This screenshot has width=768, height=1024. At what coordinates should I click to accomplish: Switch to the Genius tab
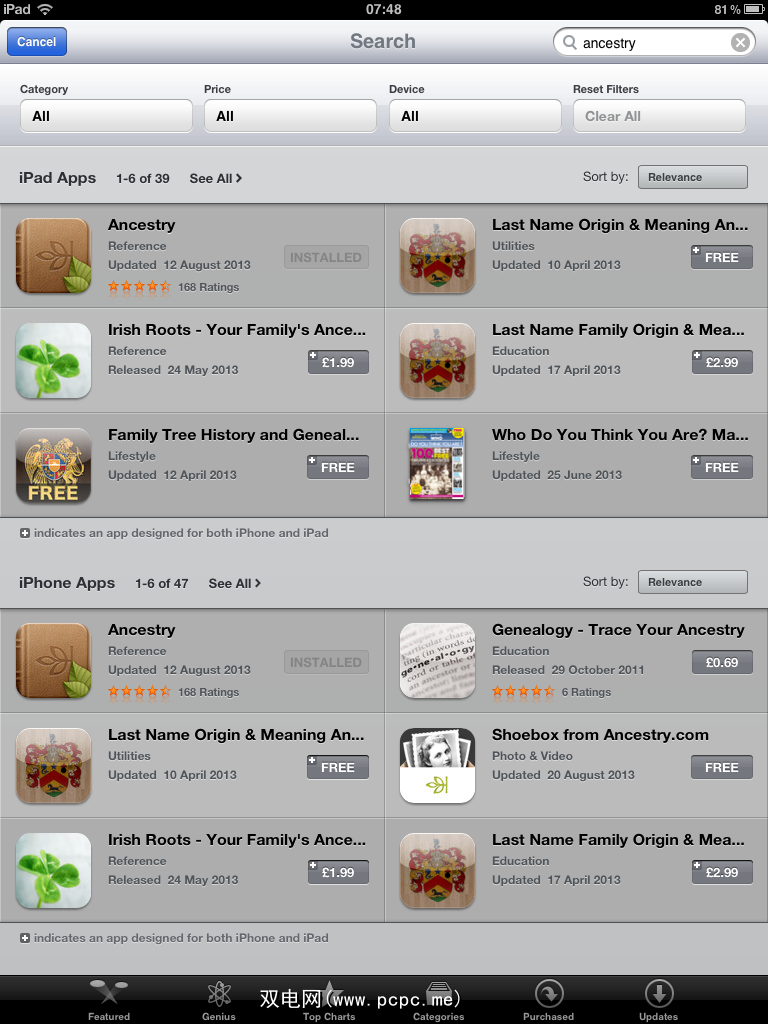click(x=219, y=1000)
